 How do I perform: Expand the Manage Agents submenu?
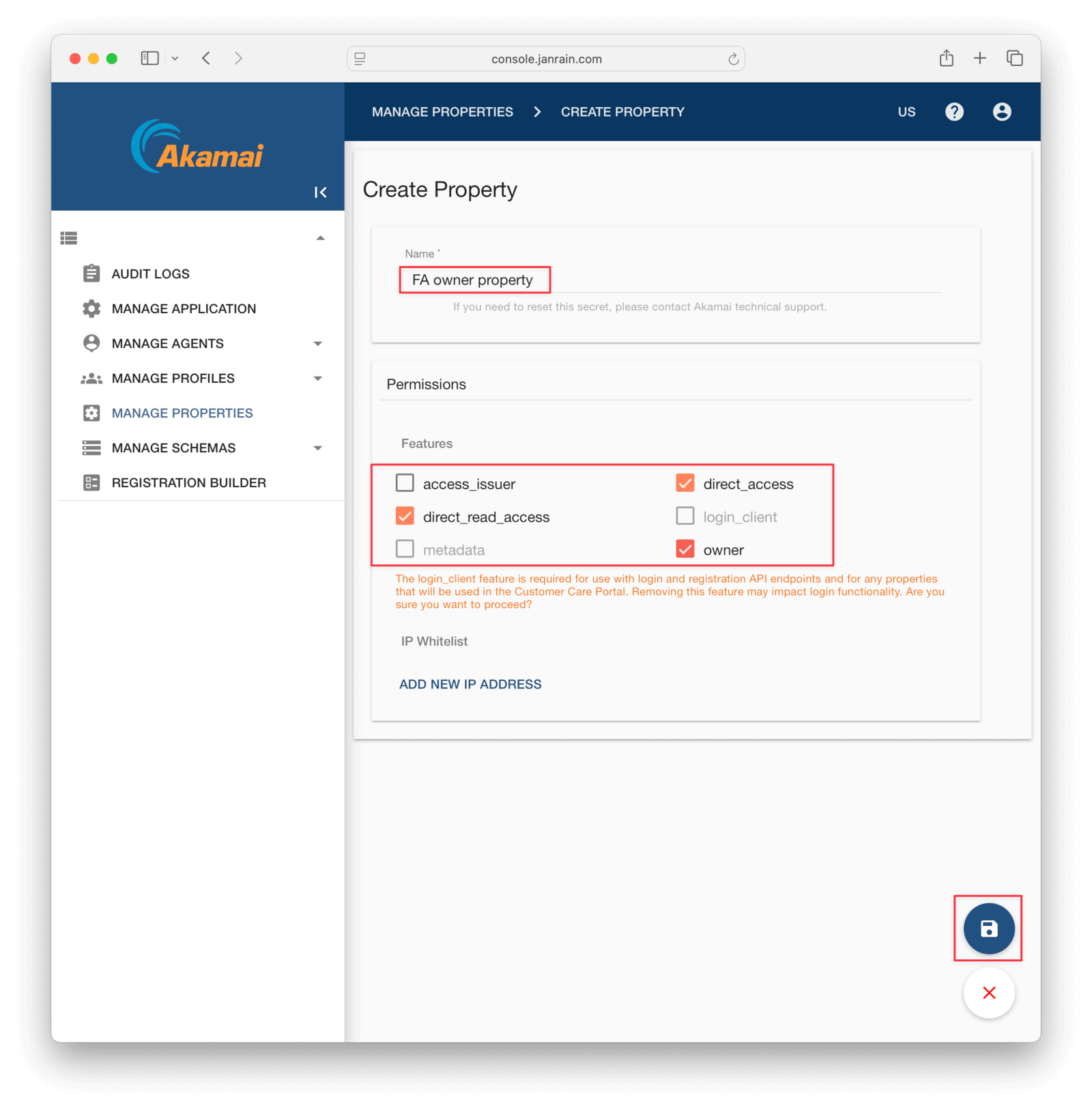point(317,343)
